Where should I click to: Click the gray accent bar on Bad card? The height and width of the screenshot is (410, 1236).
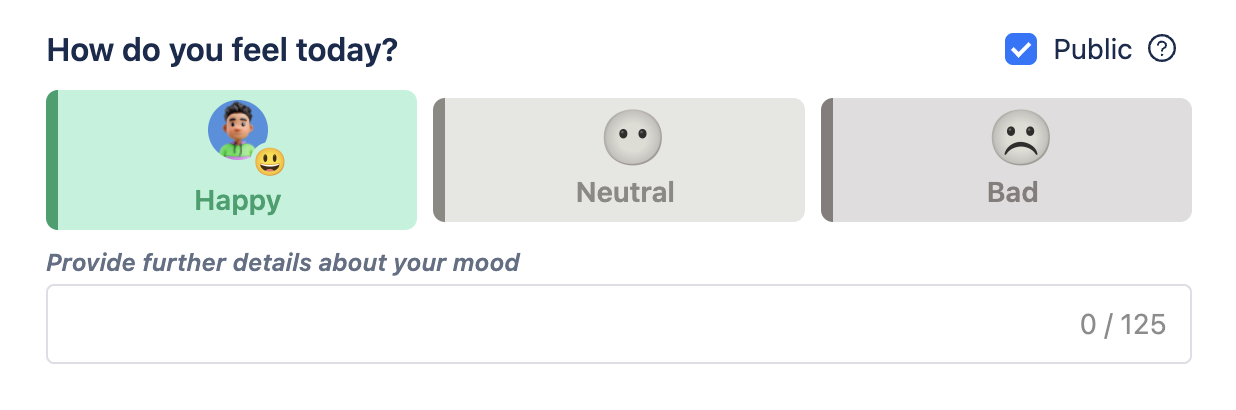[x=826, y=160]
